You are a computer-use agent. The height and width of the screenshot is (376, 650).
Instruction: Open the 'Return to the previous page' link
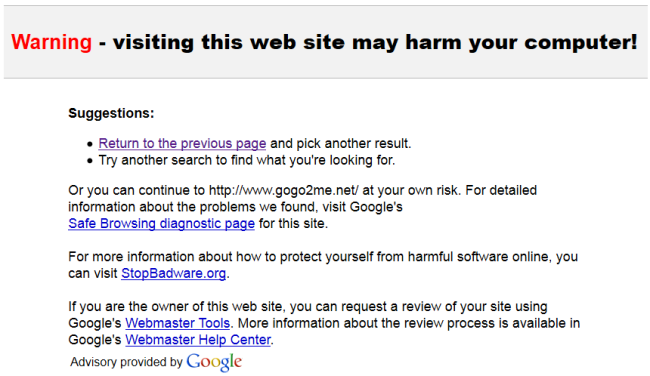(182, 143)
